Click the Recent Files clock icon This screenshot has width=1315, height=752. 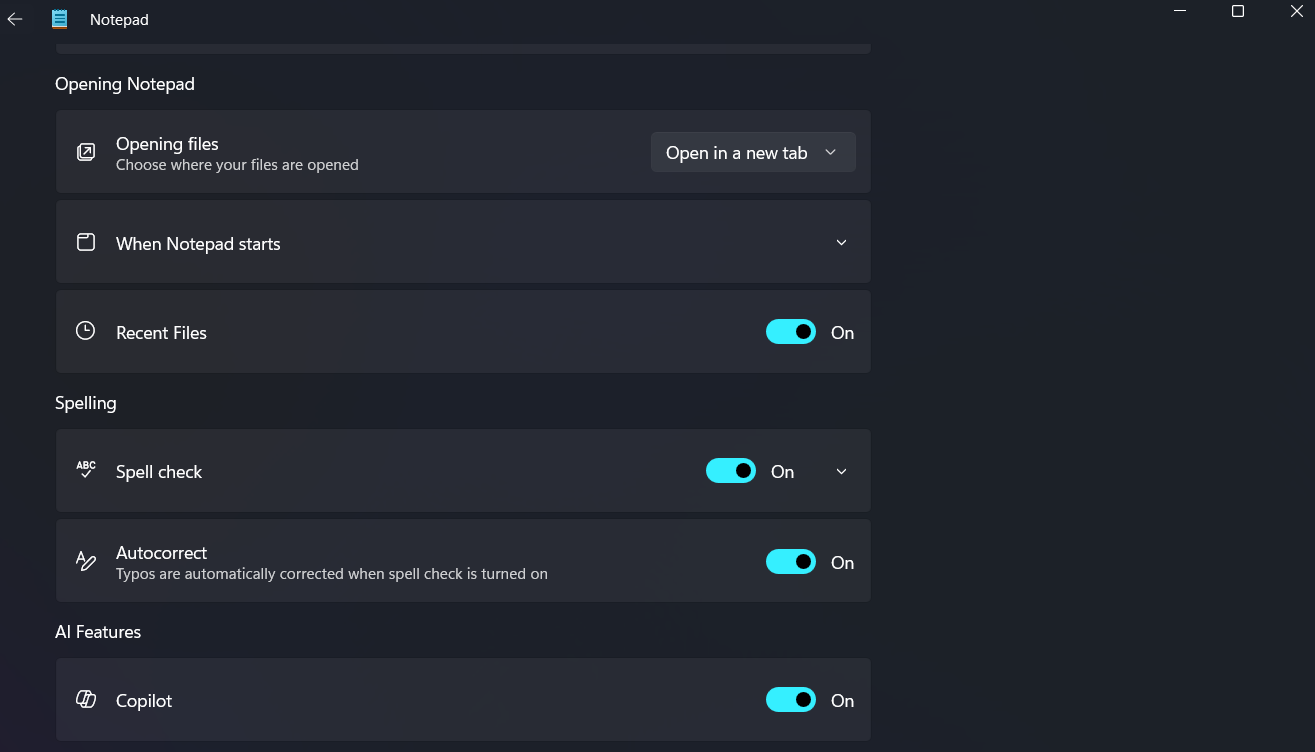click(x=86, y=331)
